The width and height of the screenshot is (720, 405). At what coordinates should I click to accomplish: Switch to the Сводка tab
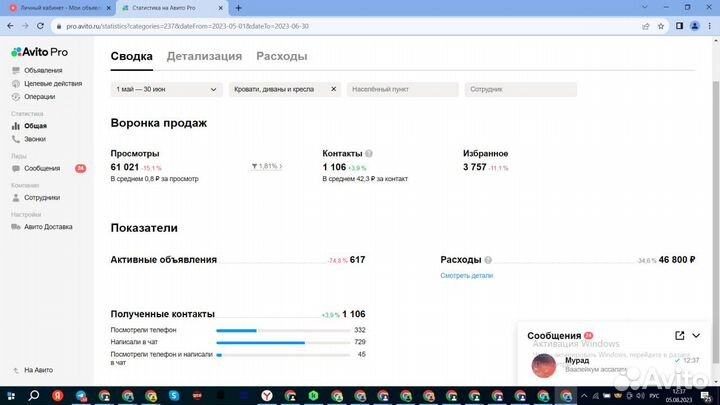(131, 56)
